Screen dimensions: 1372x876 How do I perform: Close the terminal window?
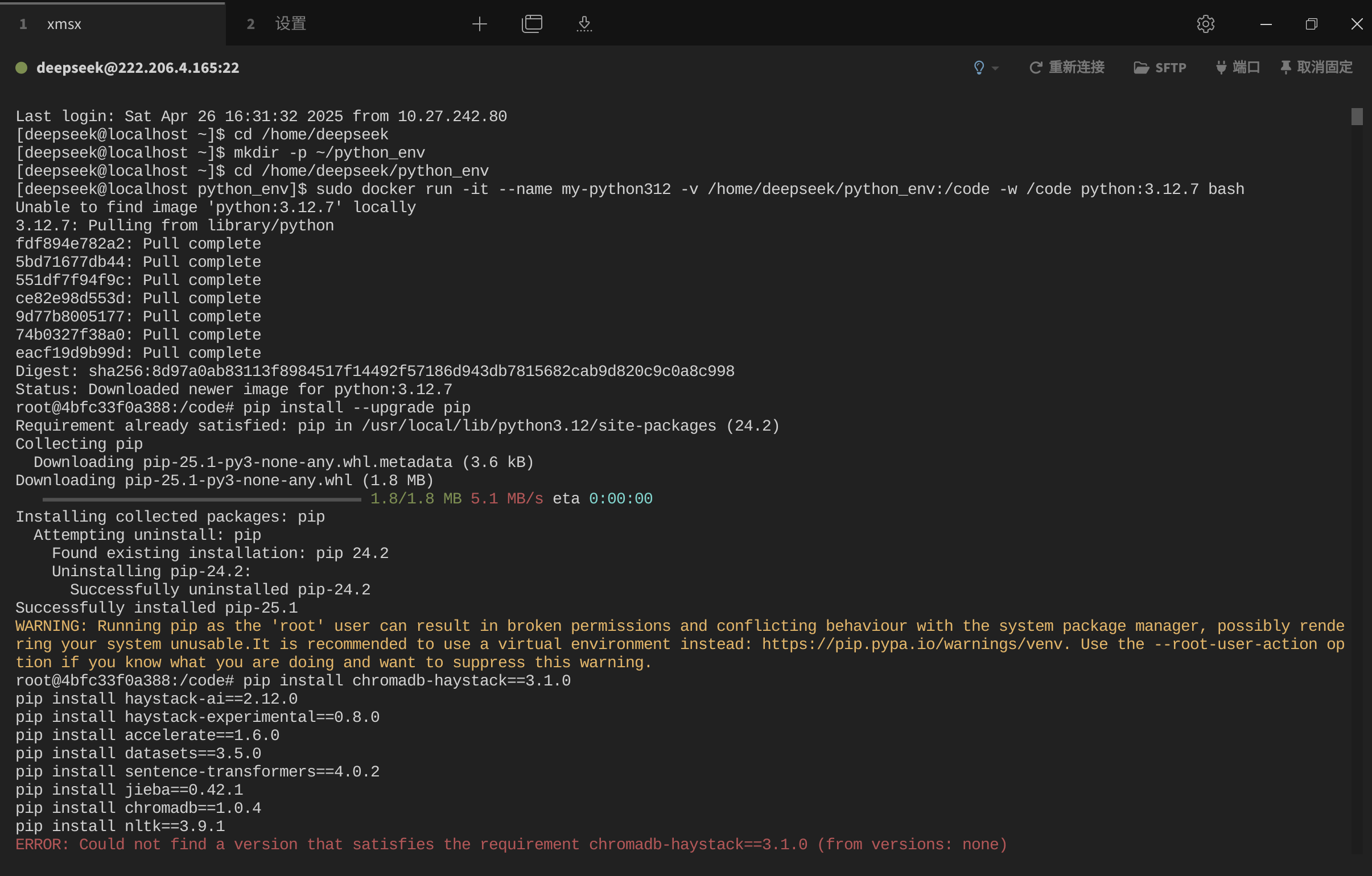(1357, 24)
